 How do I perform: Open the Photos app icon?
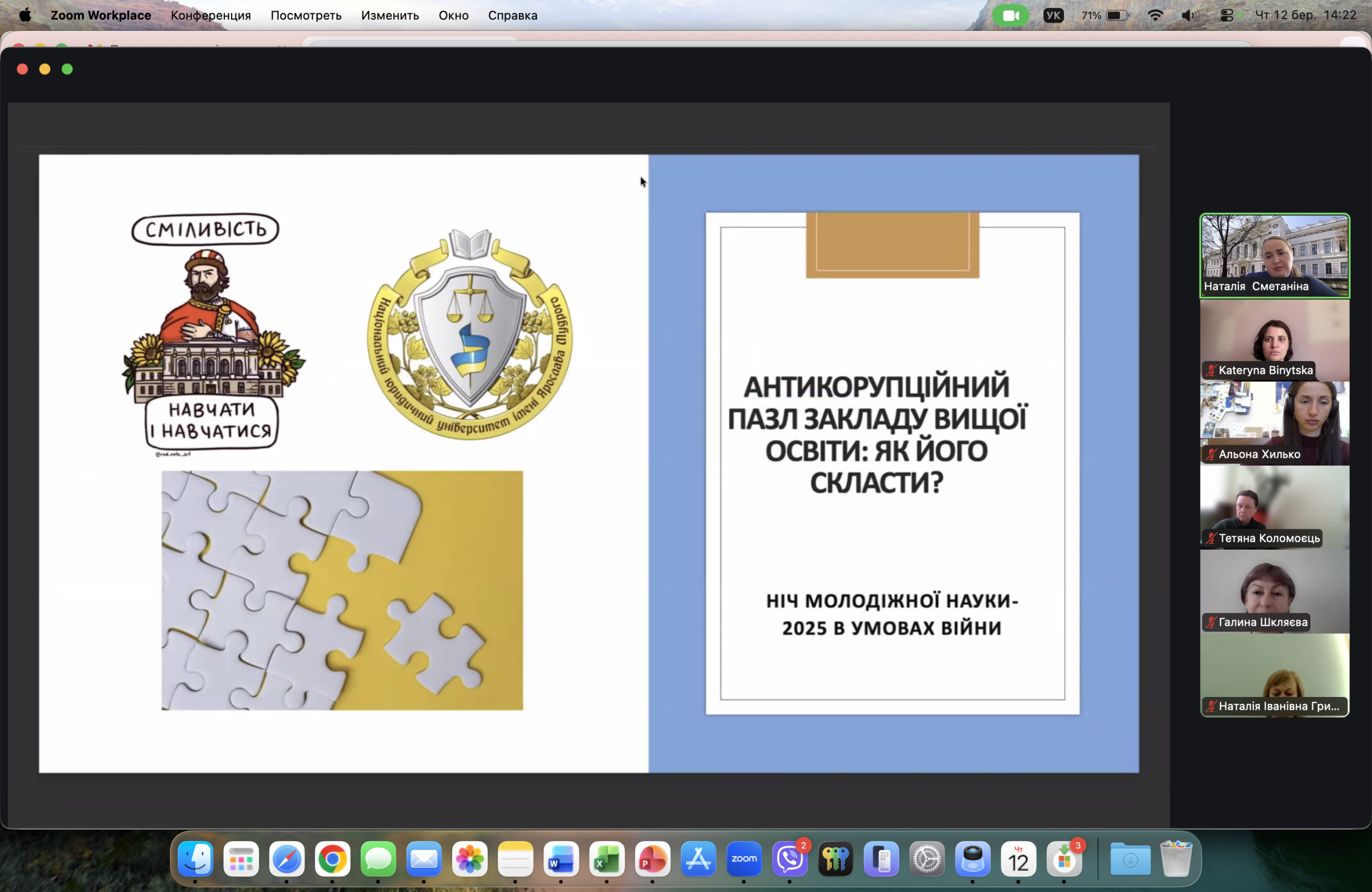(469, 859)
